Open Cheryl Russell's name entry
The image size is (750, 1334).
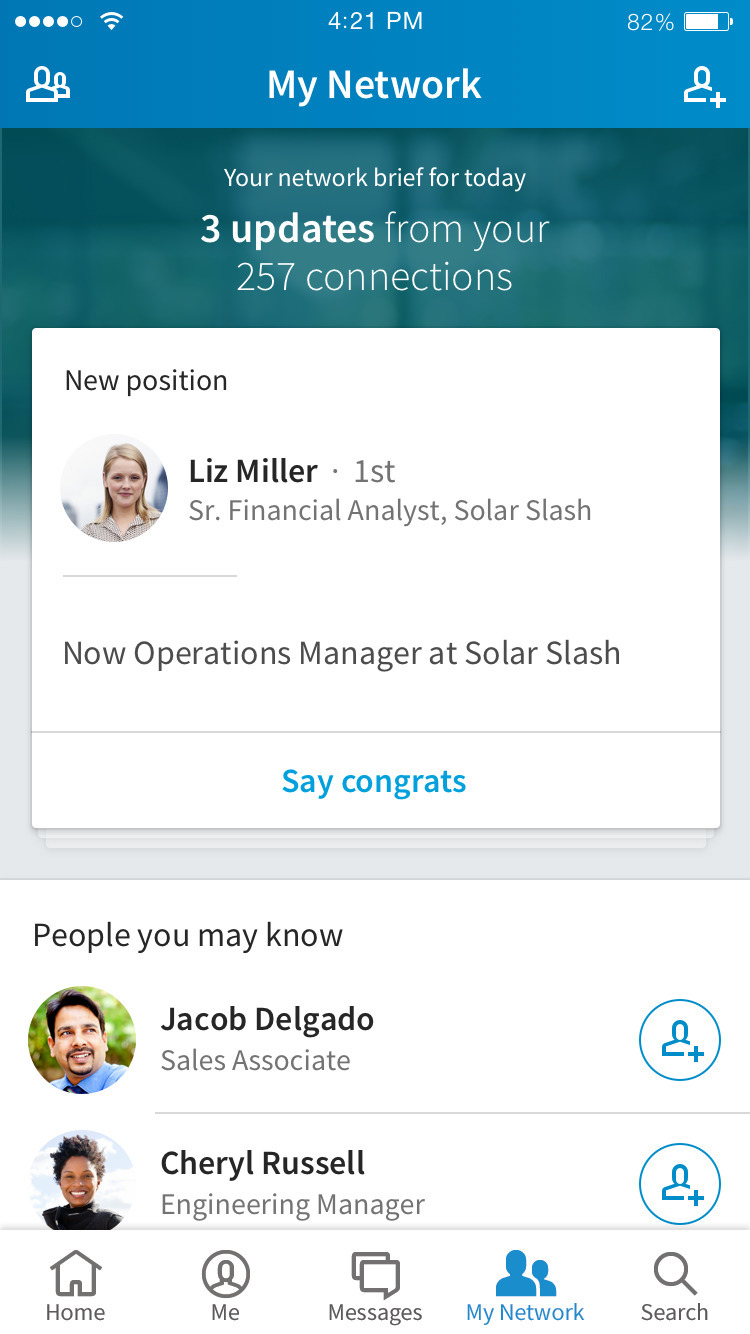[x=263, y=1164]
